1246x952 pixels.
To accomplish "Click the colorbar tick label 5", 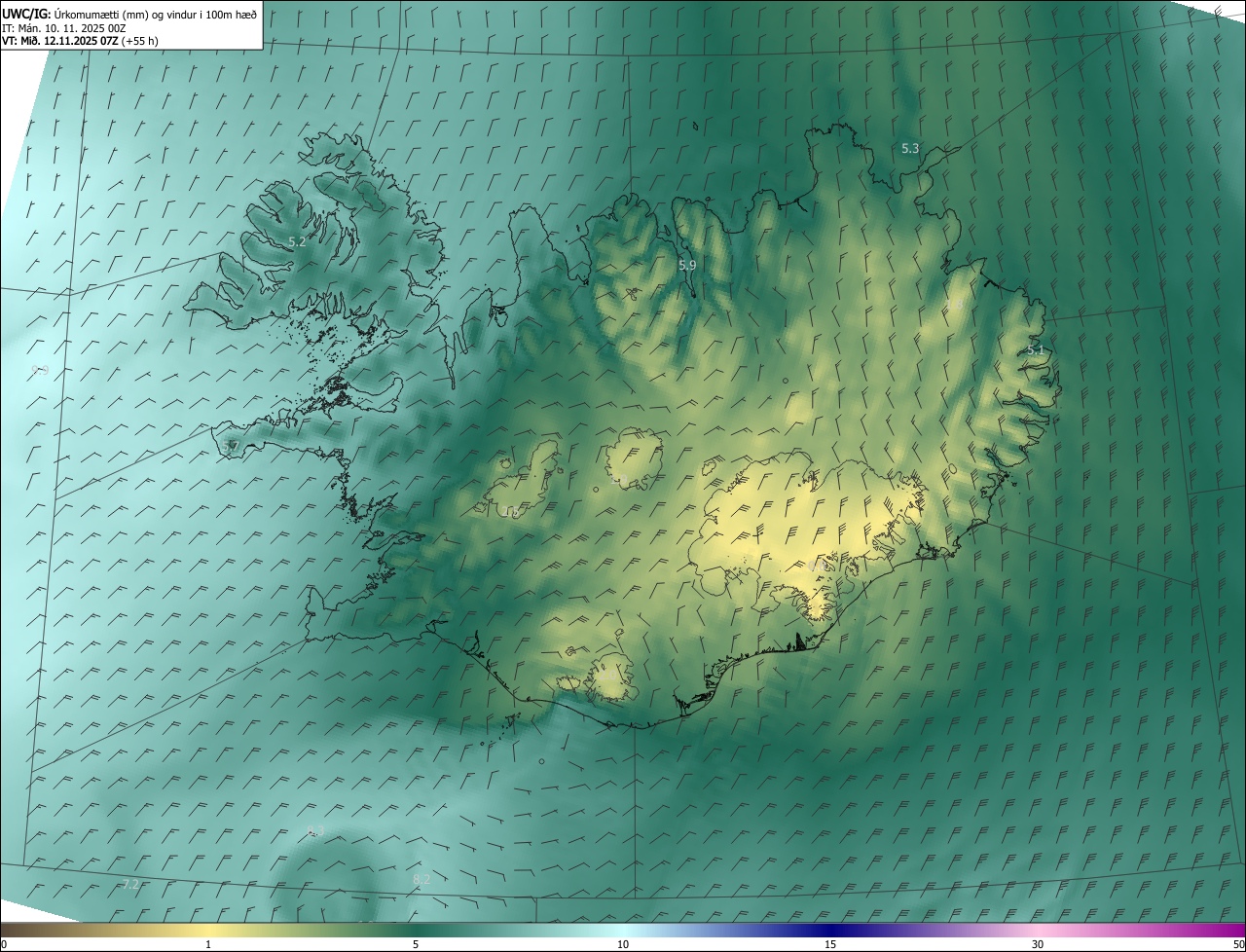I will click(x=416, y=944).
